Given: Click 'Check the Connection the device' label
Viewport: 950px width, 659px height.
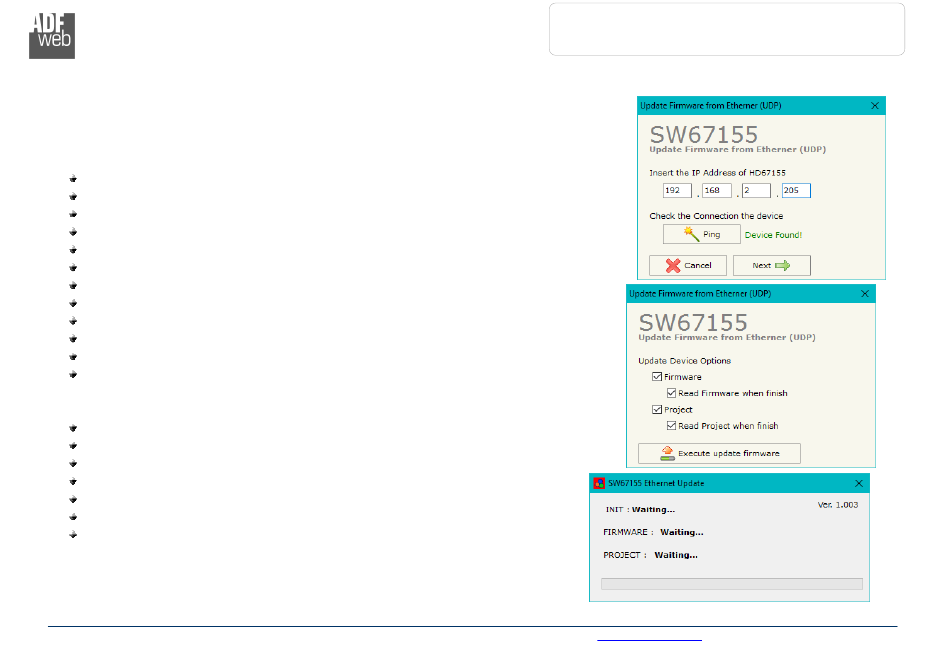Looking at the screenshot, I should click(716, 216).
